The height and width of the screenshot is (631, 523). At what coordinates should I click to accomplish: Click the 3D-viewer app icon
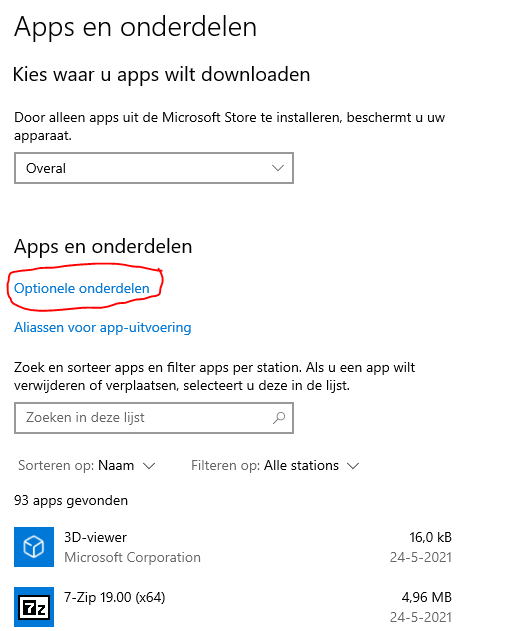pos(34,547)
